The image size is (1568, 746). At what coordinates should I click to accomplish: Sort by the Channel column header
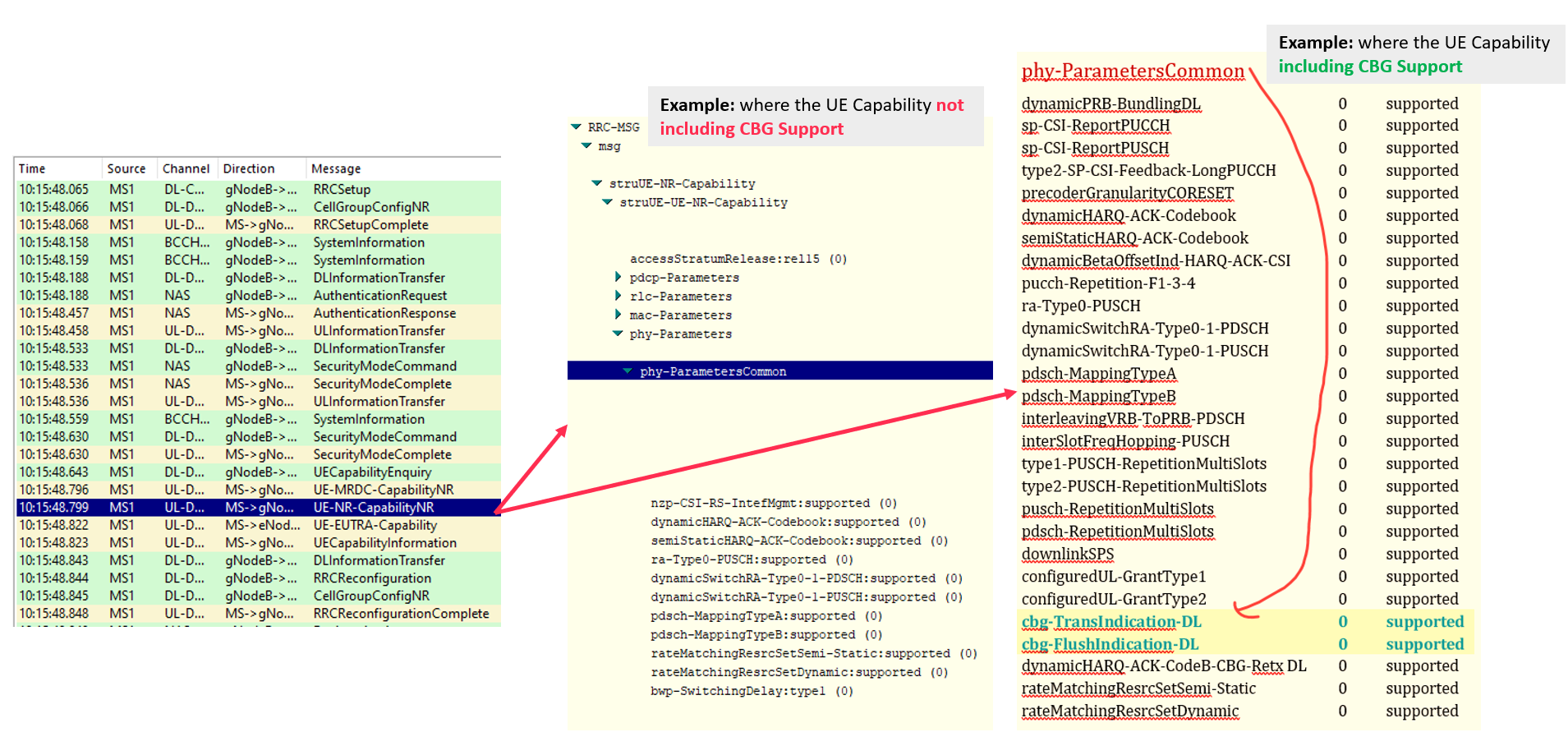(x=187, y=168)
